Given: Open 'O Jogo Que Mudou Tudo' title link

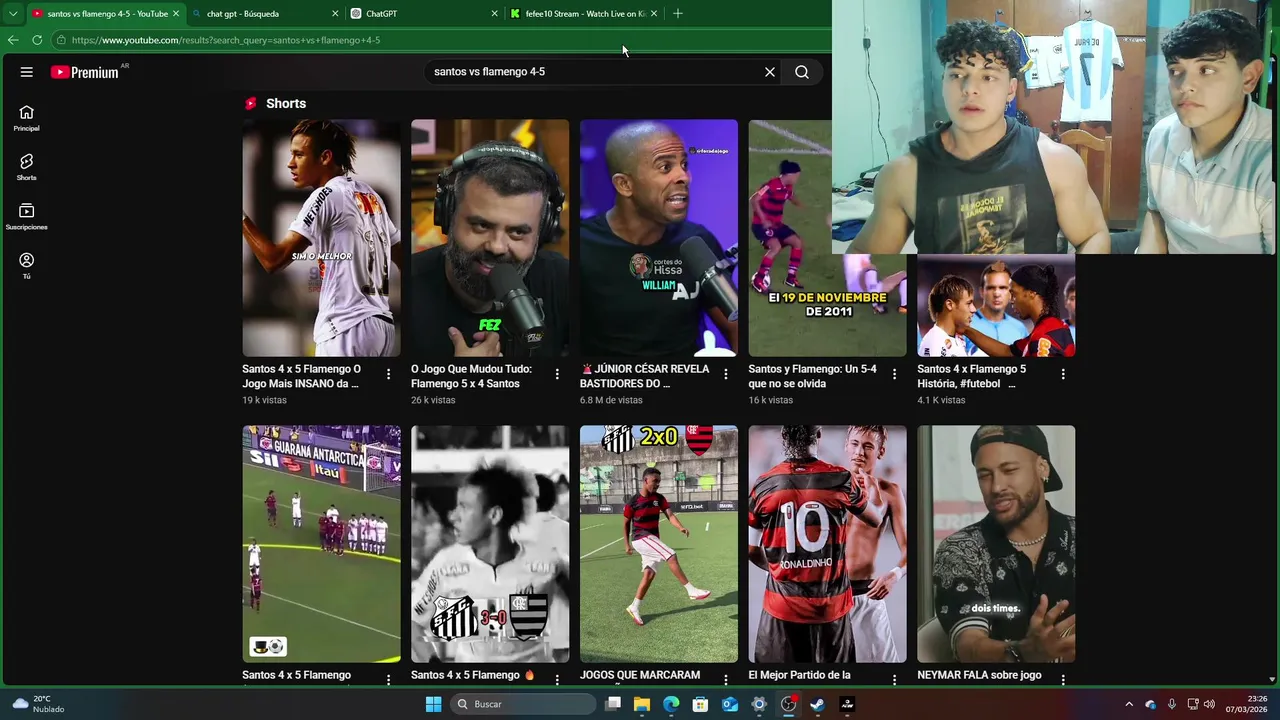Looking at the screenshot, I should (471, 376).
